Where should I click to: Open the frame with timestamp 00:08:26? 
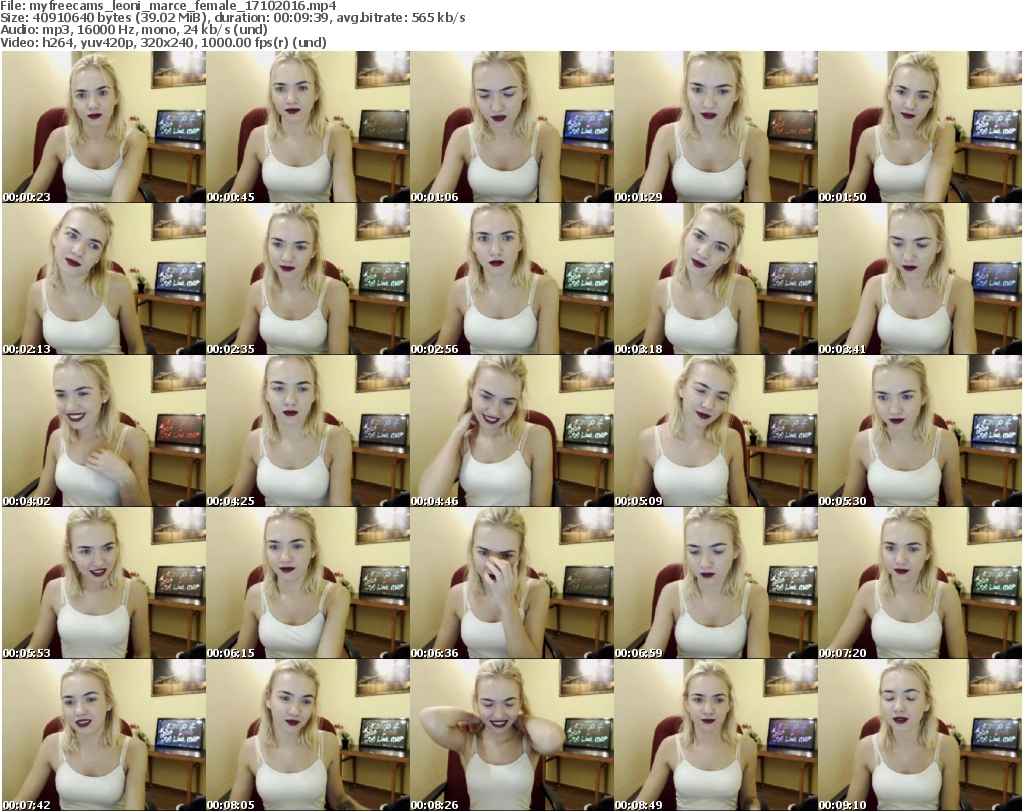pyautogui.click(x=512, y=735)
